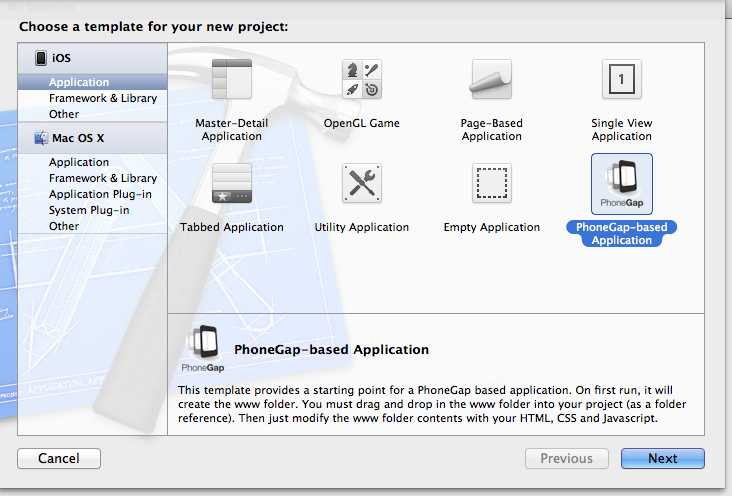
Task: Select the Single View Application icon
Action: click(x=621, y=79)
